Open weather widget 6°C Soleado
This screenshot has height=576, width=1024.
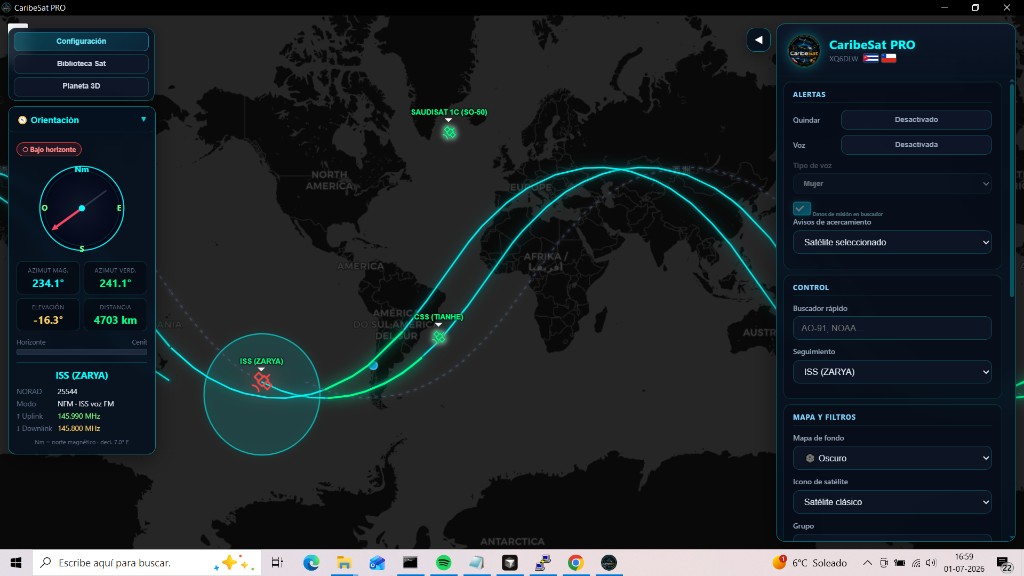tap(810, 563)
